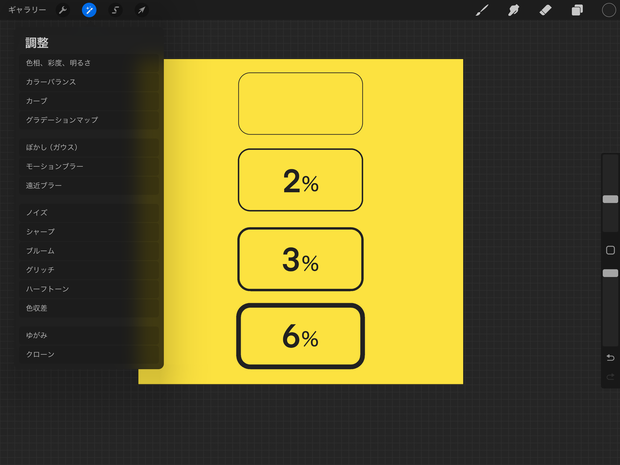Click the brush size slider handle
The image size is (620, 465).
pyautogui.click(x=610, y=199)
